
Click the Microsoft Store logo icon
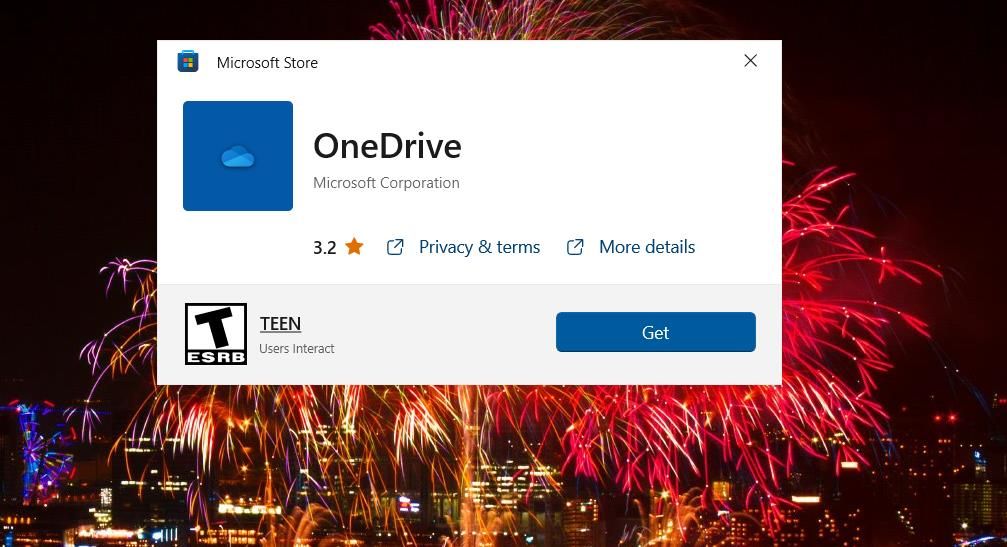click(188, 62)
